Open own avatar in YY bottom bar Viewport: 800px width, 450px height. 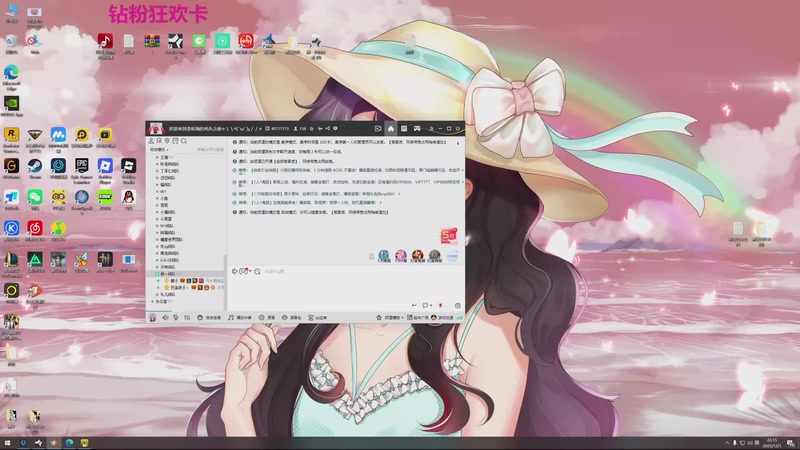click(152, 317)
